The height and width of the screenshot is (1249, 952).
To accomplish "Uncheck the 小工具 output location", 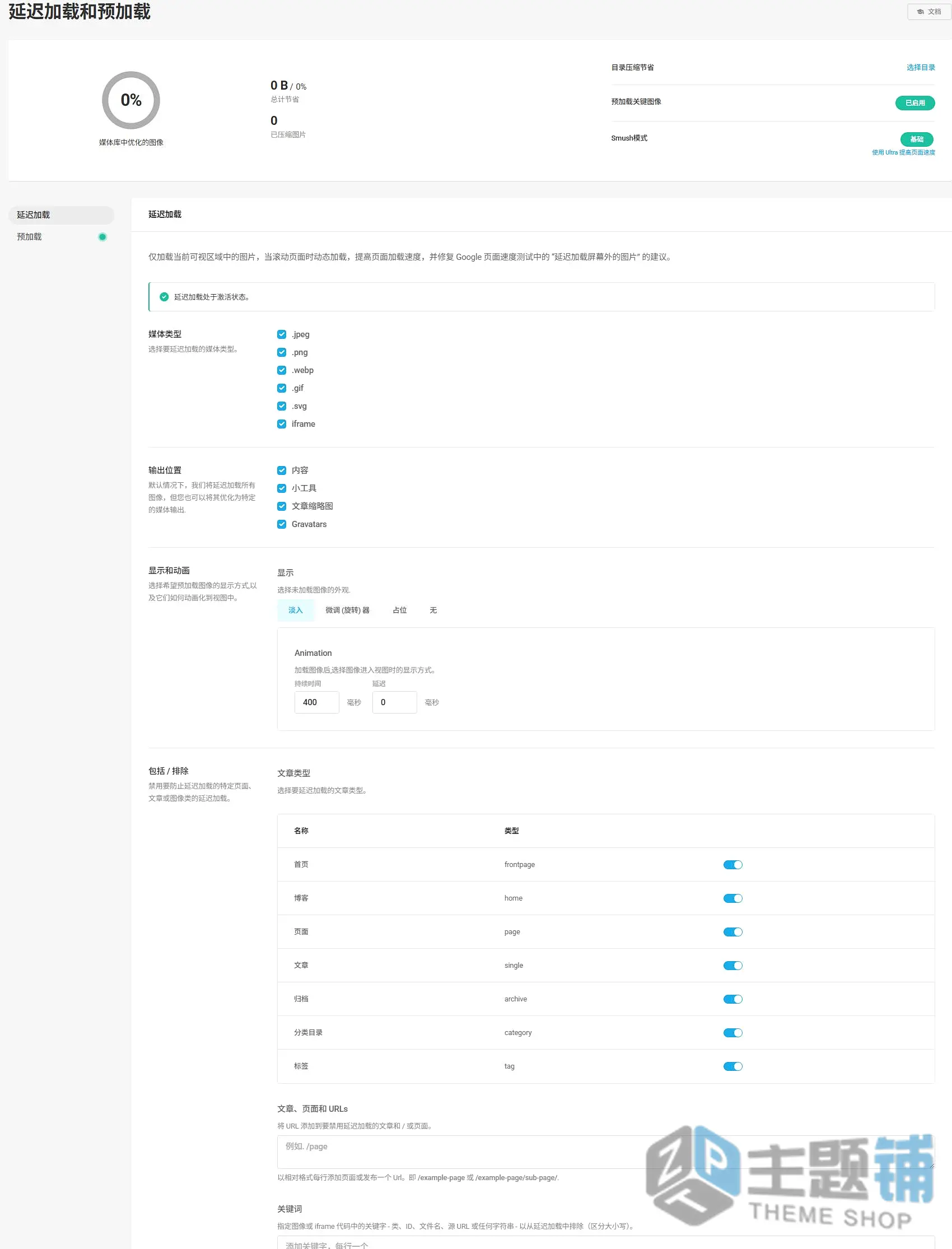I will (x=282, y=488).
